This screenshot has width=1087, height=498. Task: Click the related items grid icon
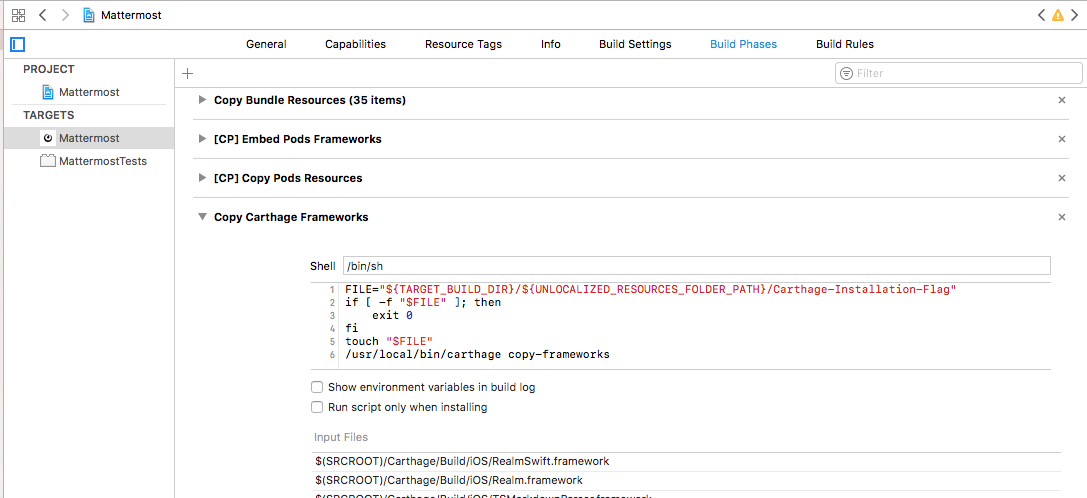18,15
